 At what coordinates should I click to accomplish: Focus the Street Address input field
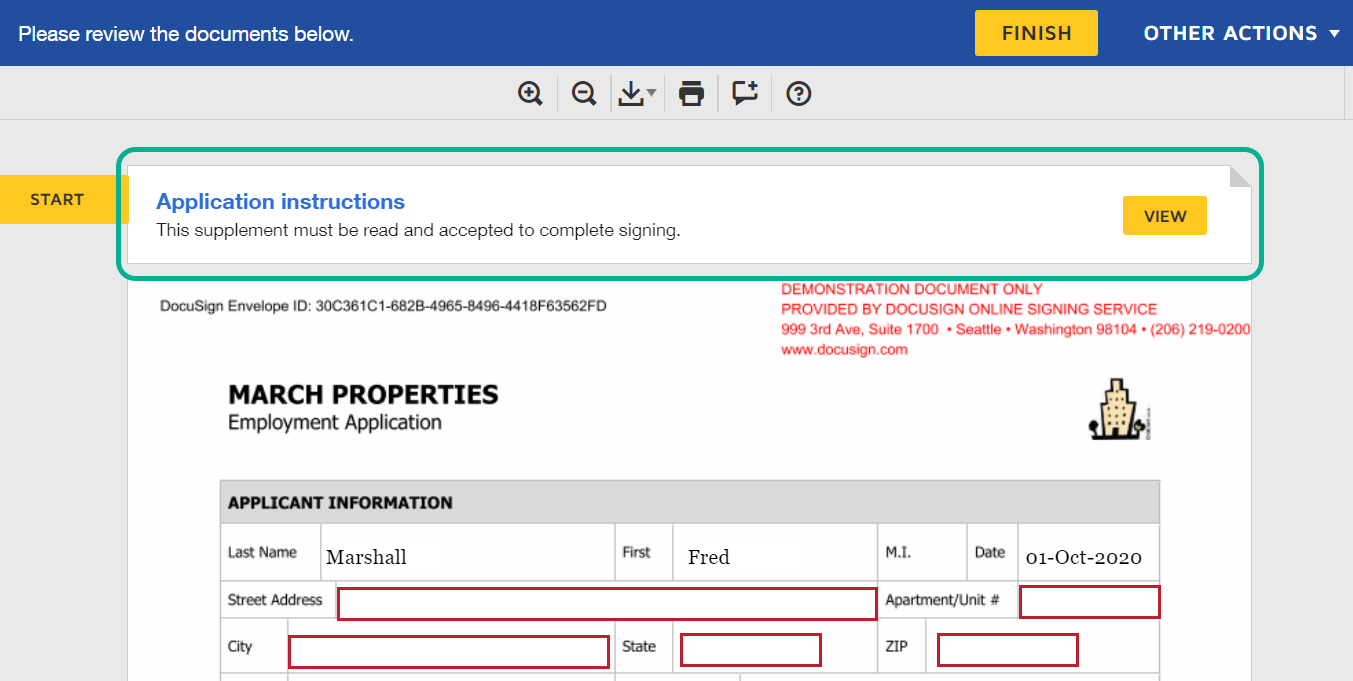607,604
